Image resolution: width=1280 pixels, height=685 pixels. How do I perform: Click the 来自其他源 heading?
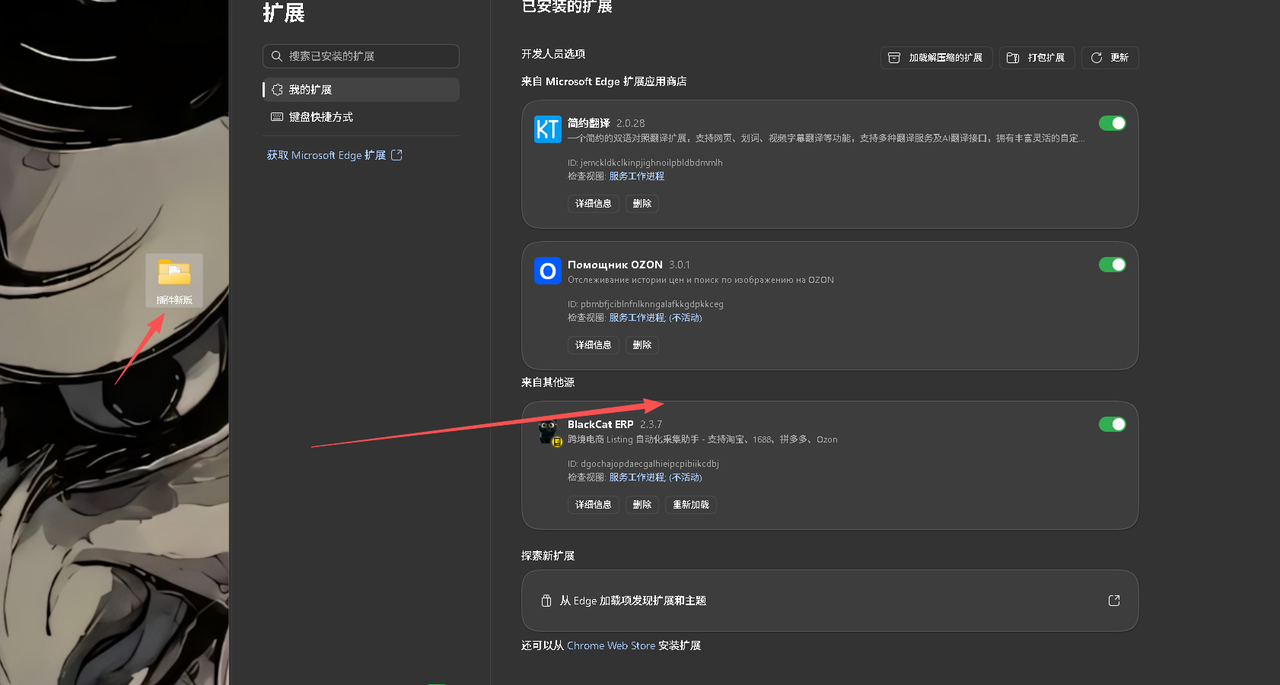click(548, 382)
